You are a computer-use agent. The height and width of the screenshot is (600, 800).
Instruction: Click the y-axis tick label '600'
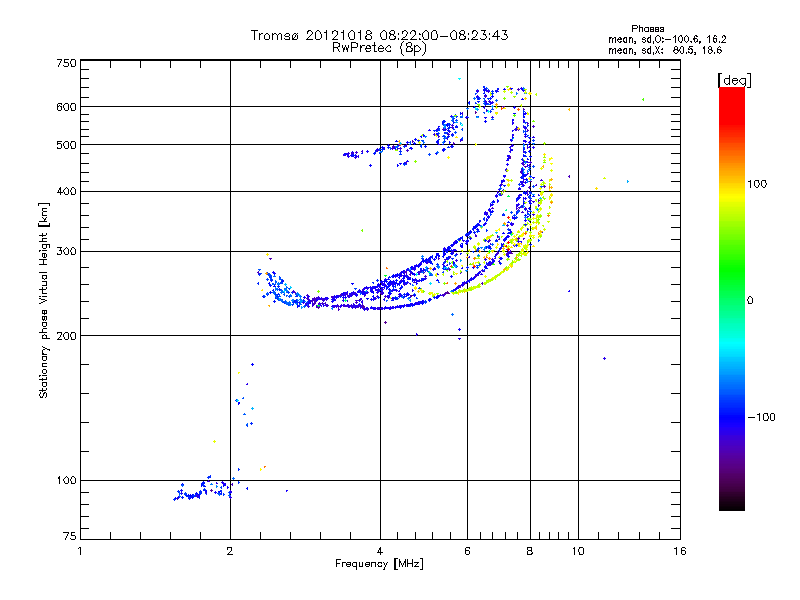pyautogui.click(x=67, y=107)
